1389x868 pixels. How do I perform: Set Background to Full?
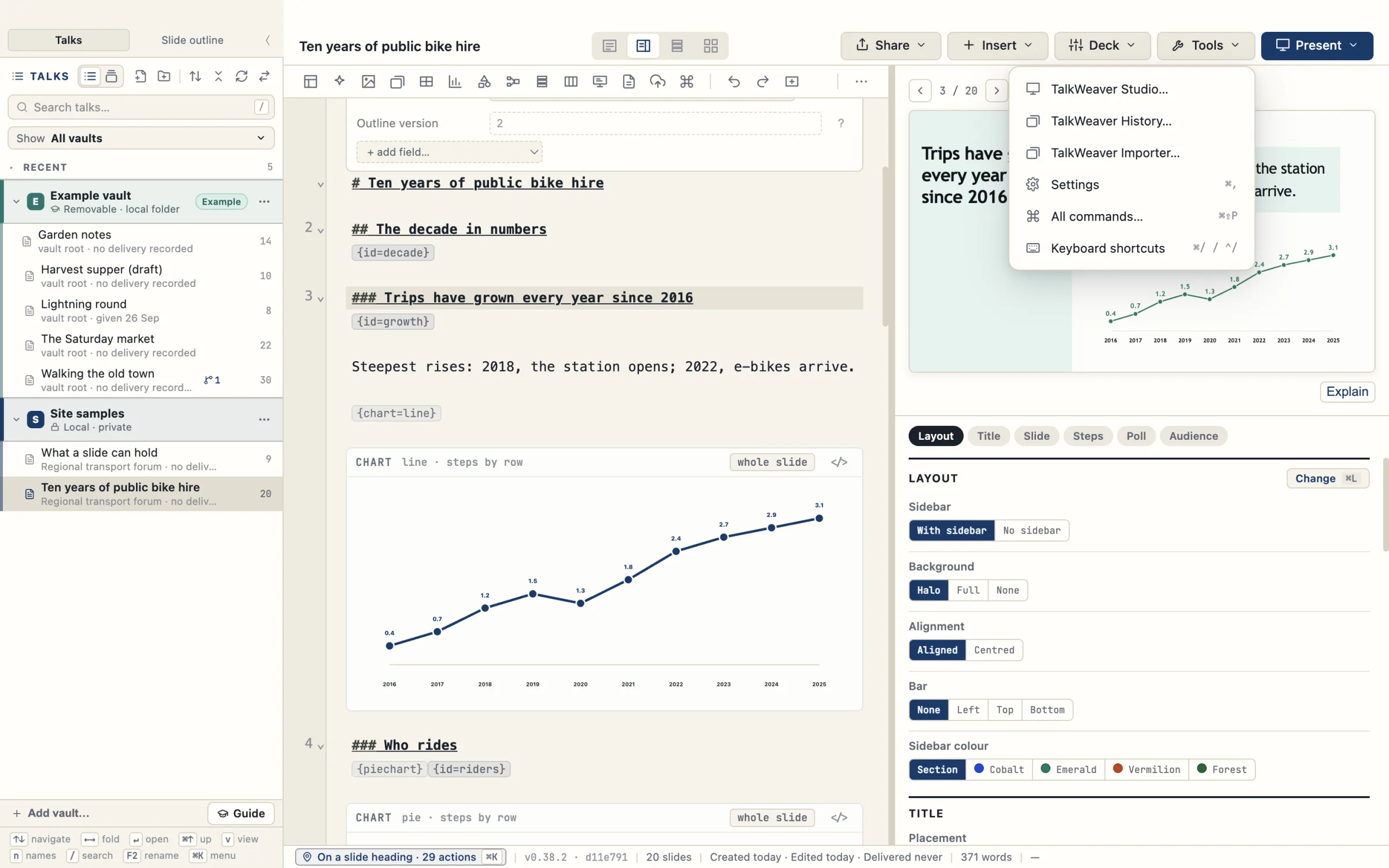point(968,590)
